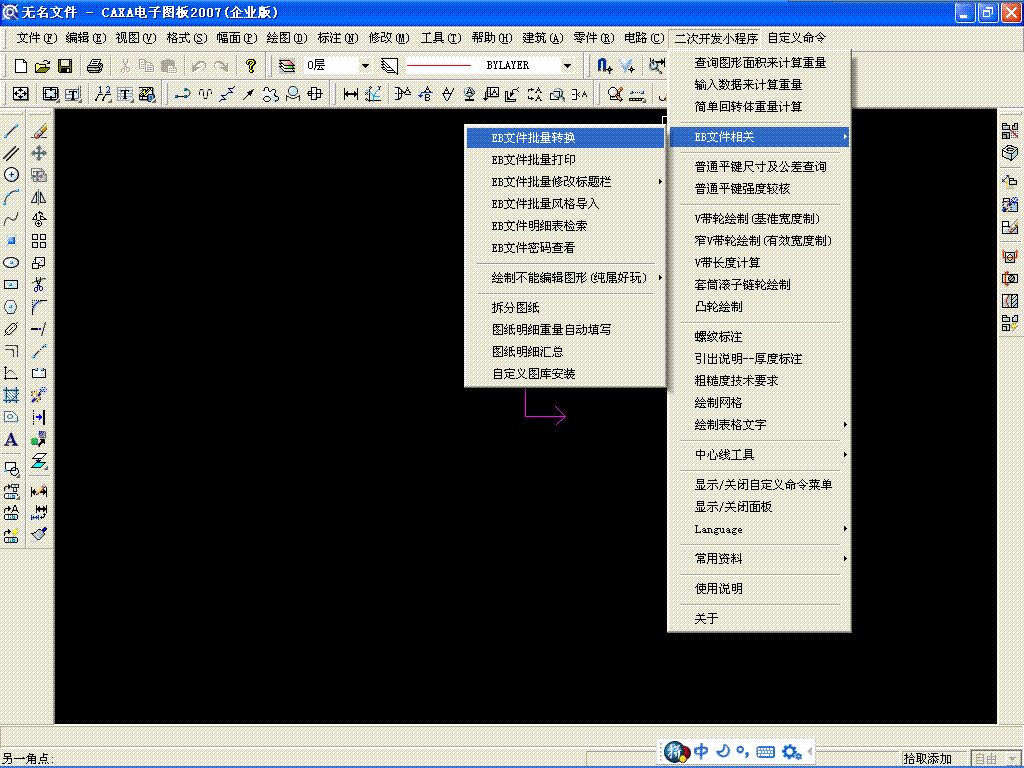Choose 普通平键强度较核

760,189
